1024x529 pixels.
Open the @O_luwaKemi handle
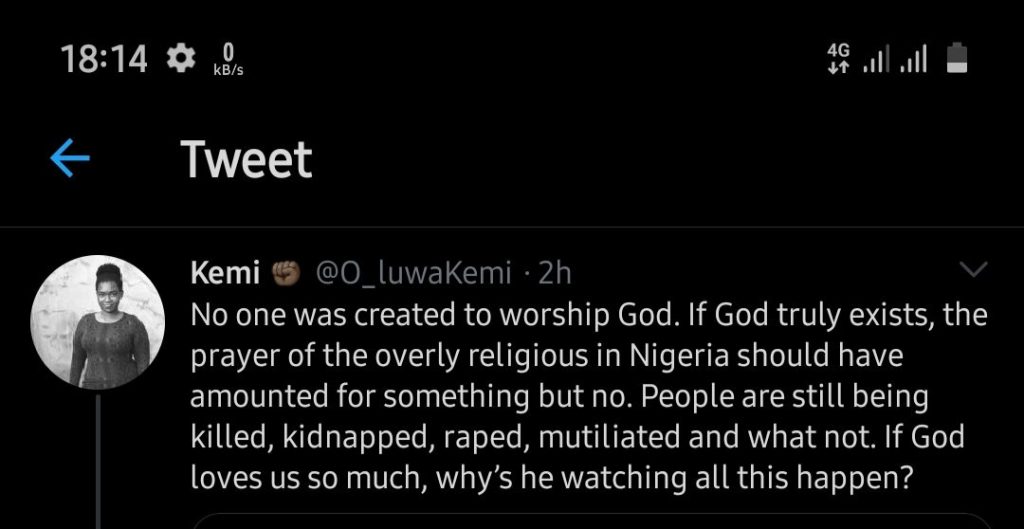(x=413, y=272)
